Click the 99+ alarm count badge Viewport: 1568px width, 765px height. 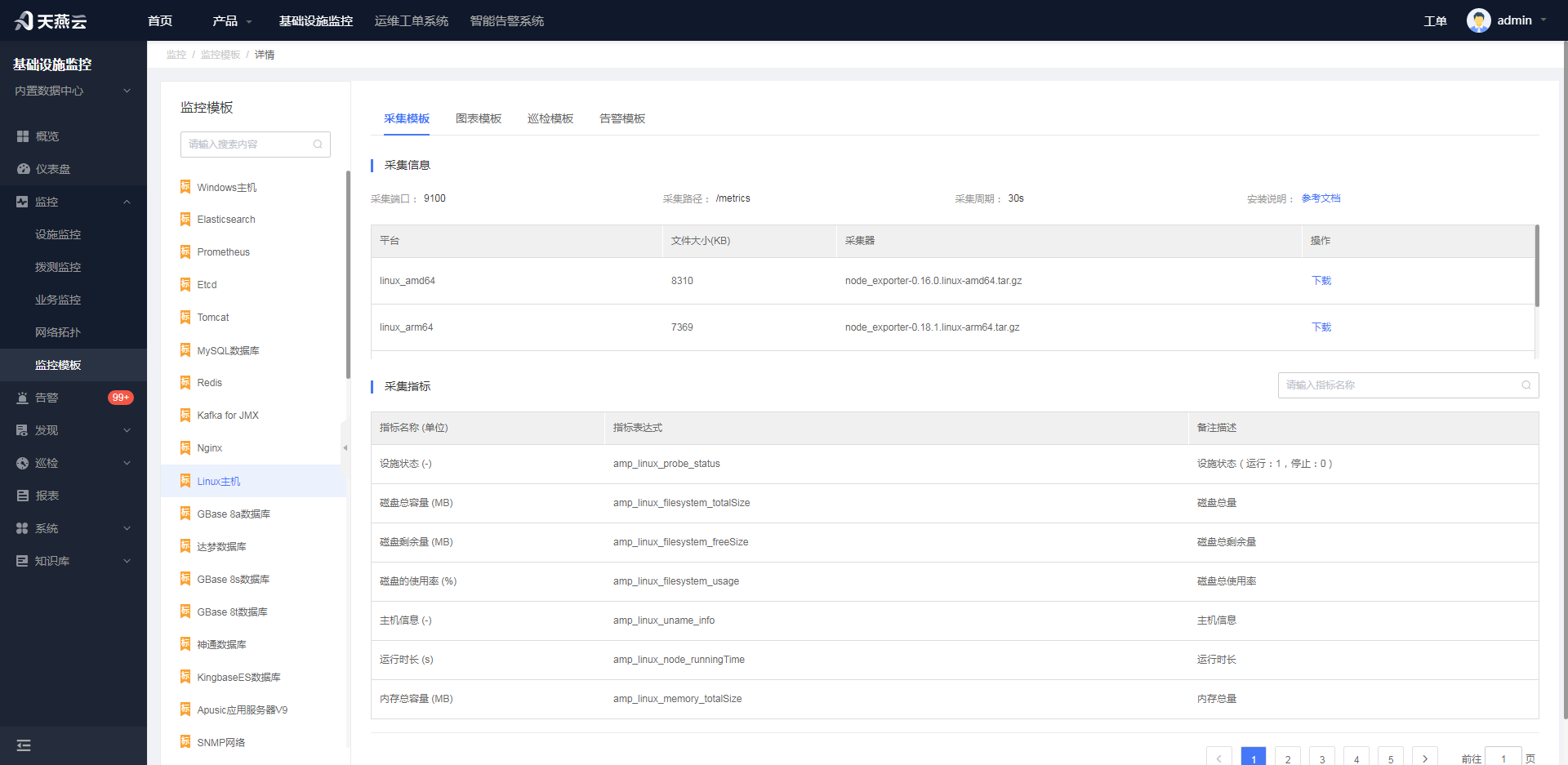click(x=121, y=398)
